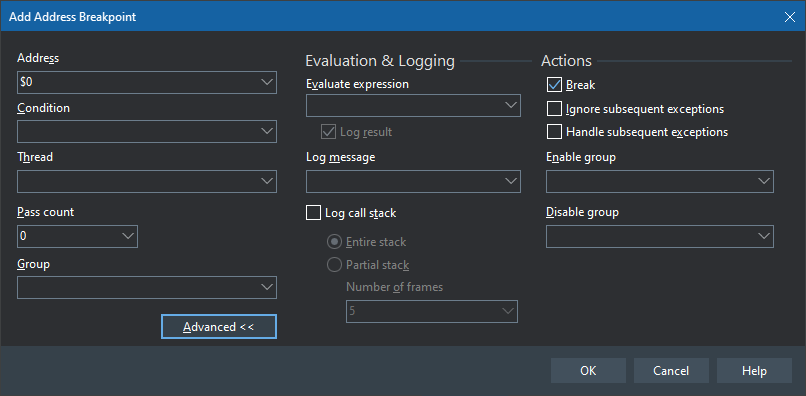The width and height of the screenshot is (806, 396).
Task: Open Help for this dialog
Action: (754, 371)
